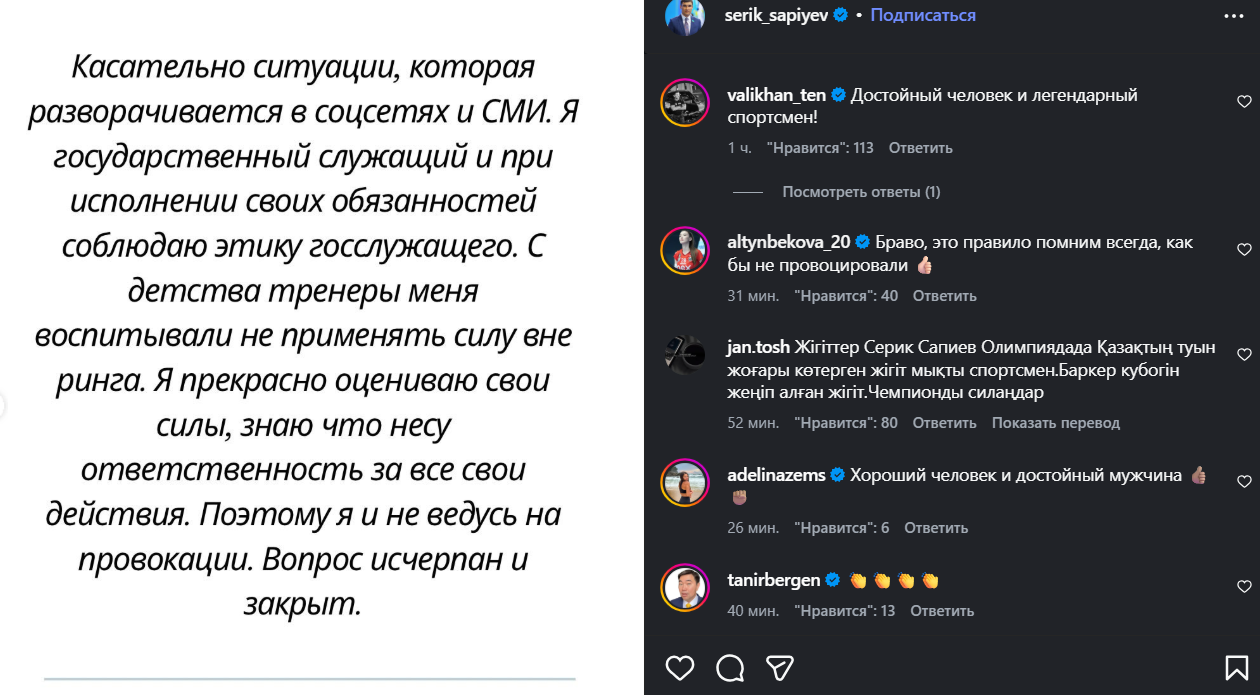1260x695 pixels.
Task: Open the post comment bubble icon
Action: pos(730,667)
